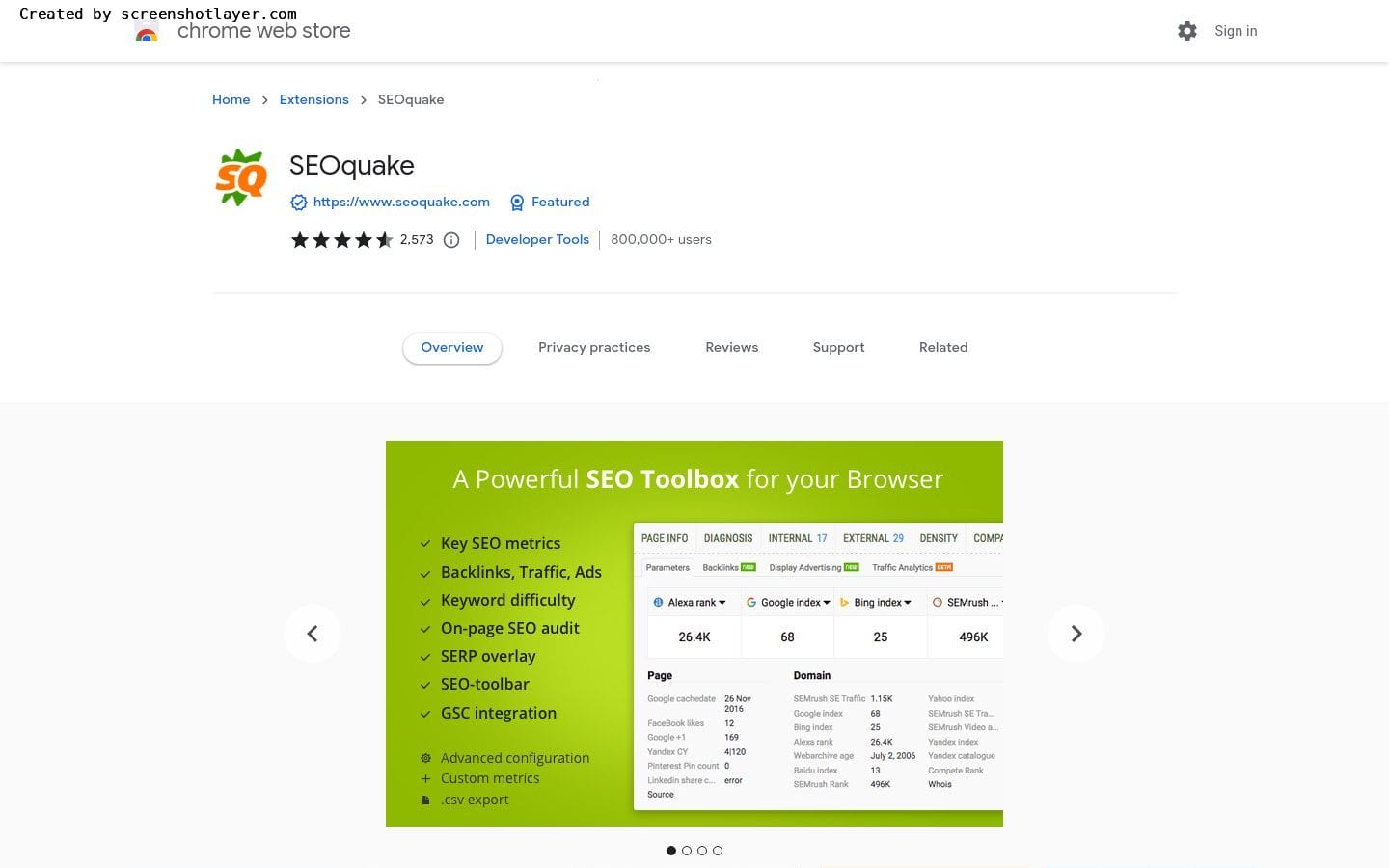Click the five-star rating display
The width and height of the screenshot is (1389, 868).
(342, 240)
